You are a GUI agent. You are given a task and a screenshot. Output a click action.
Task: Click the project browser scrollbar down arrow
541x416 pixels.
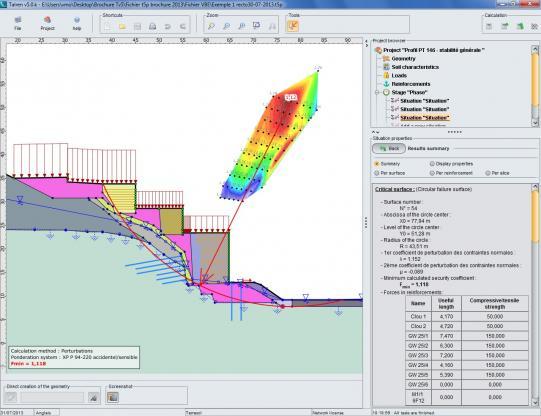[x=535, y=122]
